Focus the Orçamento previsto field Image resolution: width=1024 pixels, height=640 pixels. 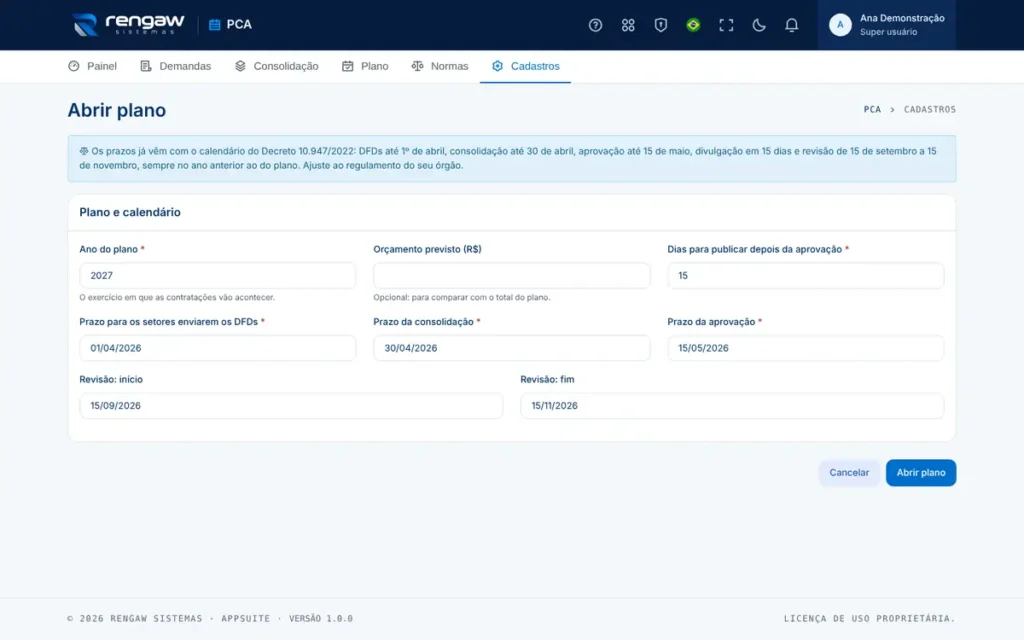[511, 276]
